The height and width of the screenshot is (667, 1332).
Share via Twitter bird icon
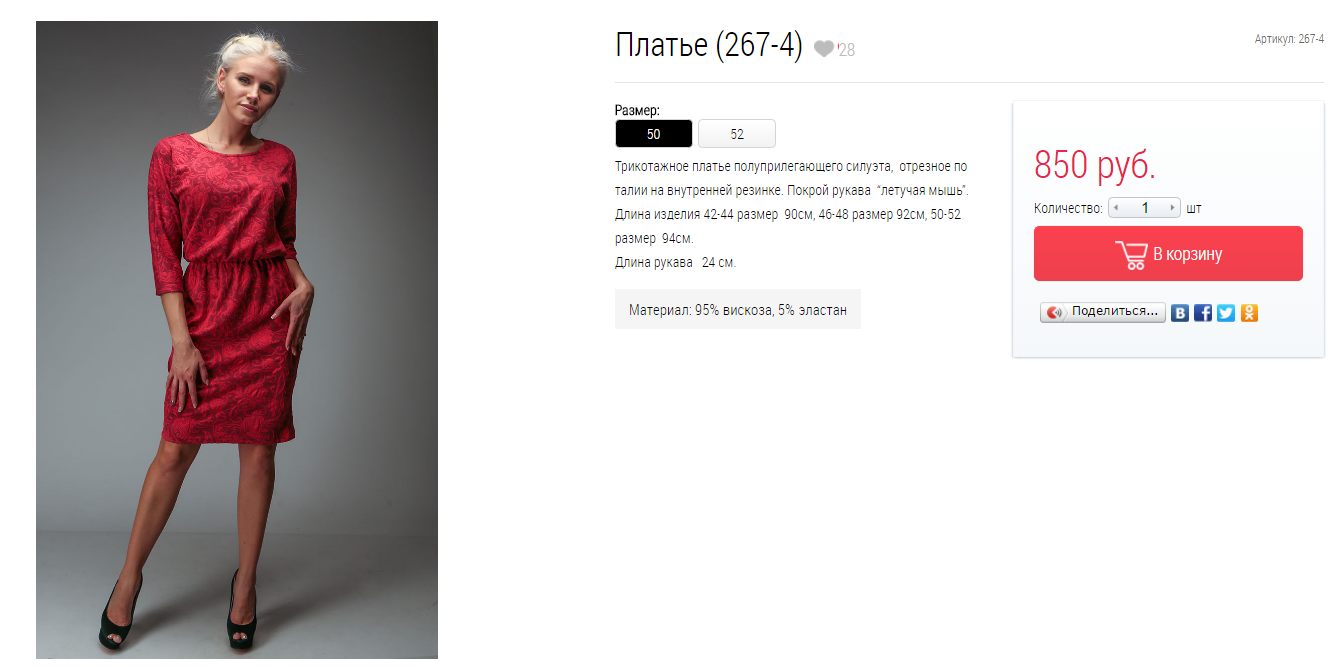[x=1226, y=313]
